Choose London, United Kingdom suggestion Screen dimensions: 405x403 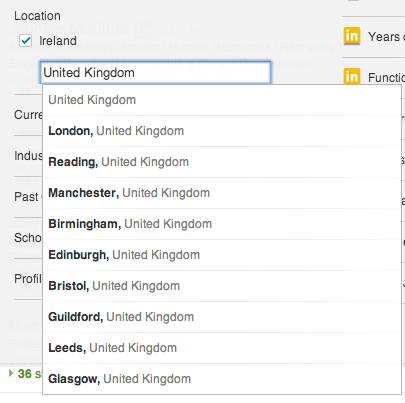pyautogui.click(x=222, y=131)
